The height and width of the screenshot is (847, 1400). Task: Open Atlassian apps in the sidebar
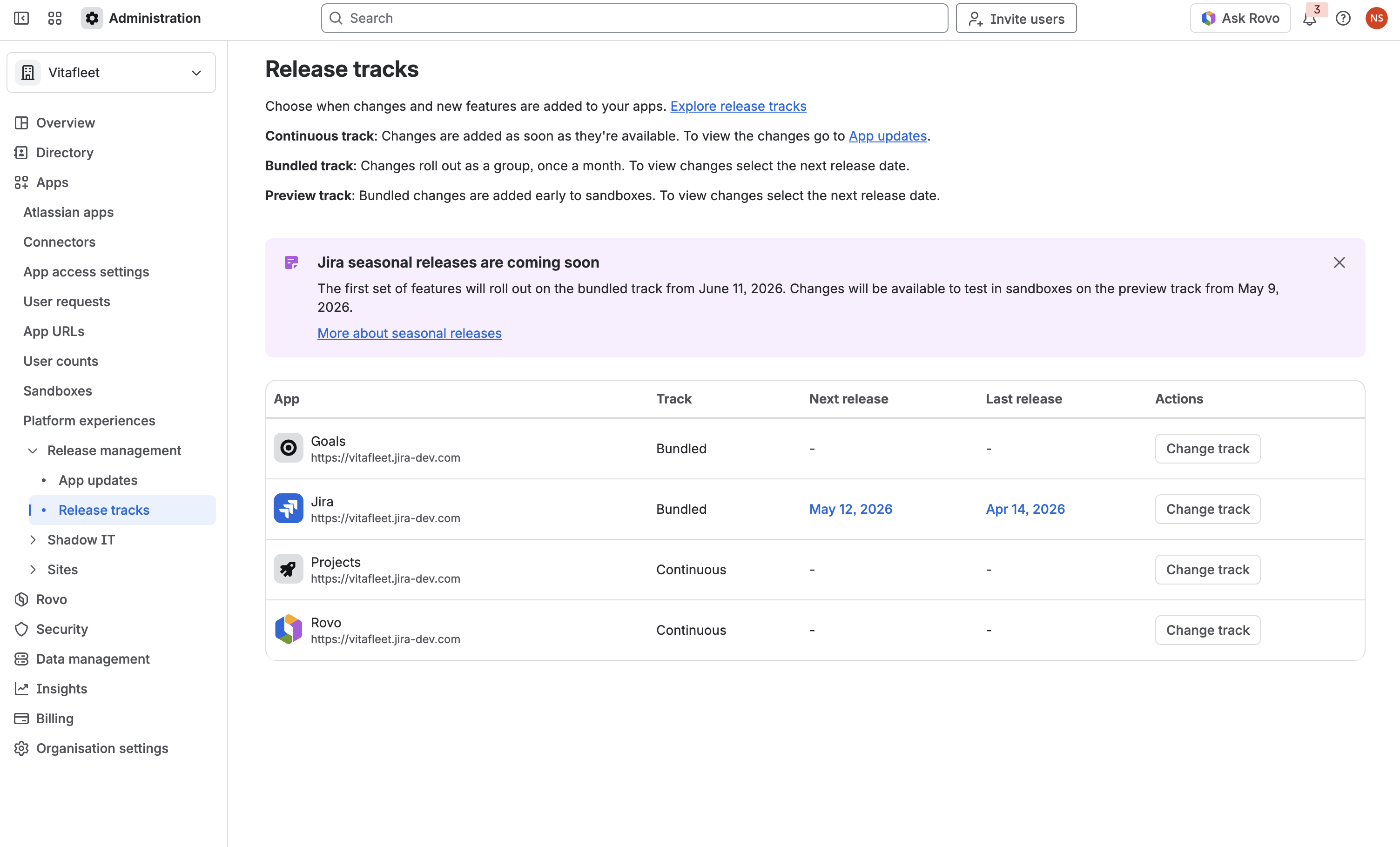pyautogui.click(x=111, y=212)
